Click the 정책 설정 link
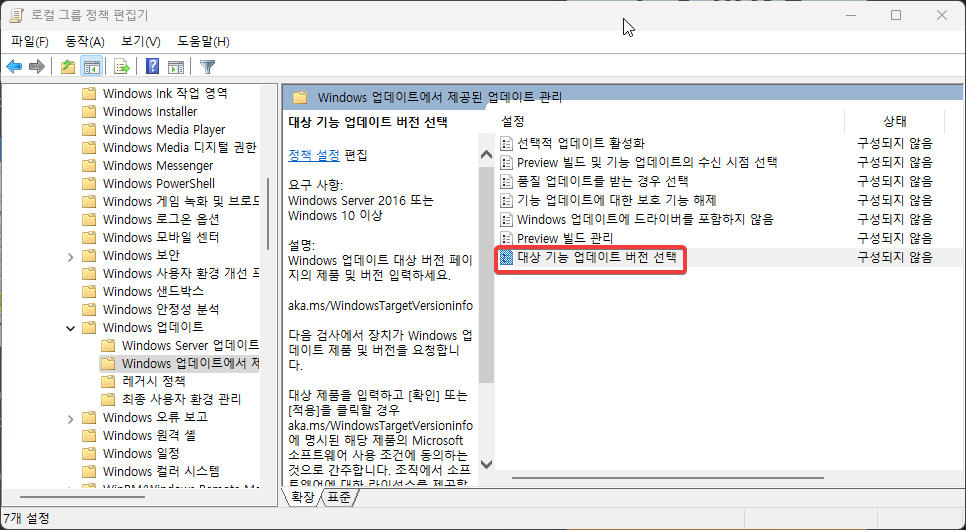 (x=314, y=155)
